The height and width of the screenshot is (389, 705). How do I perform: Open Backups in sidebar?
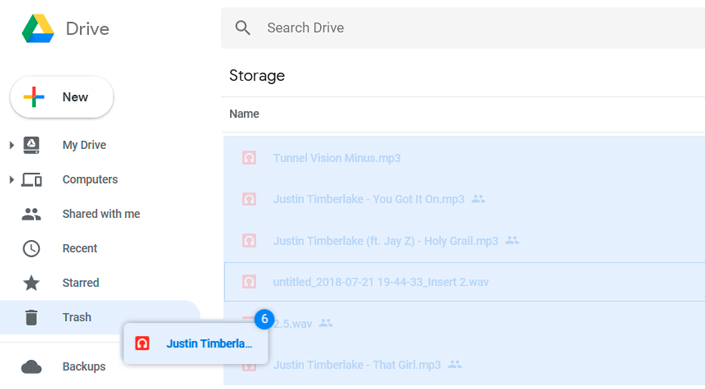coord(84,367)
